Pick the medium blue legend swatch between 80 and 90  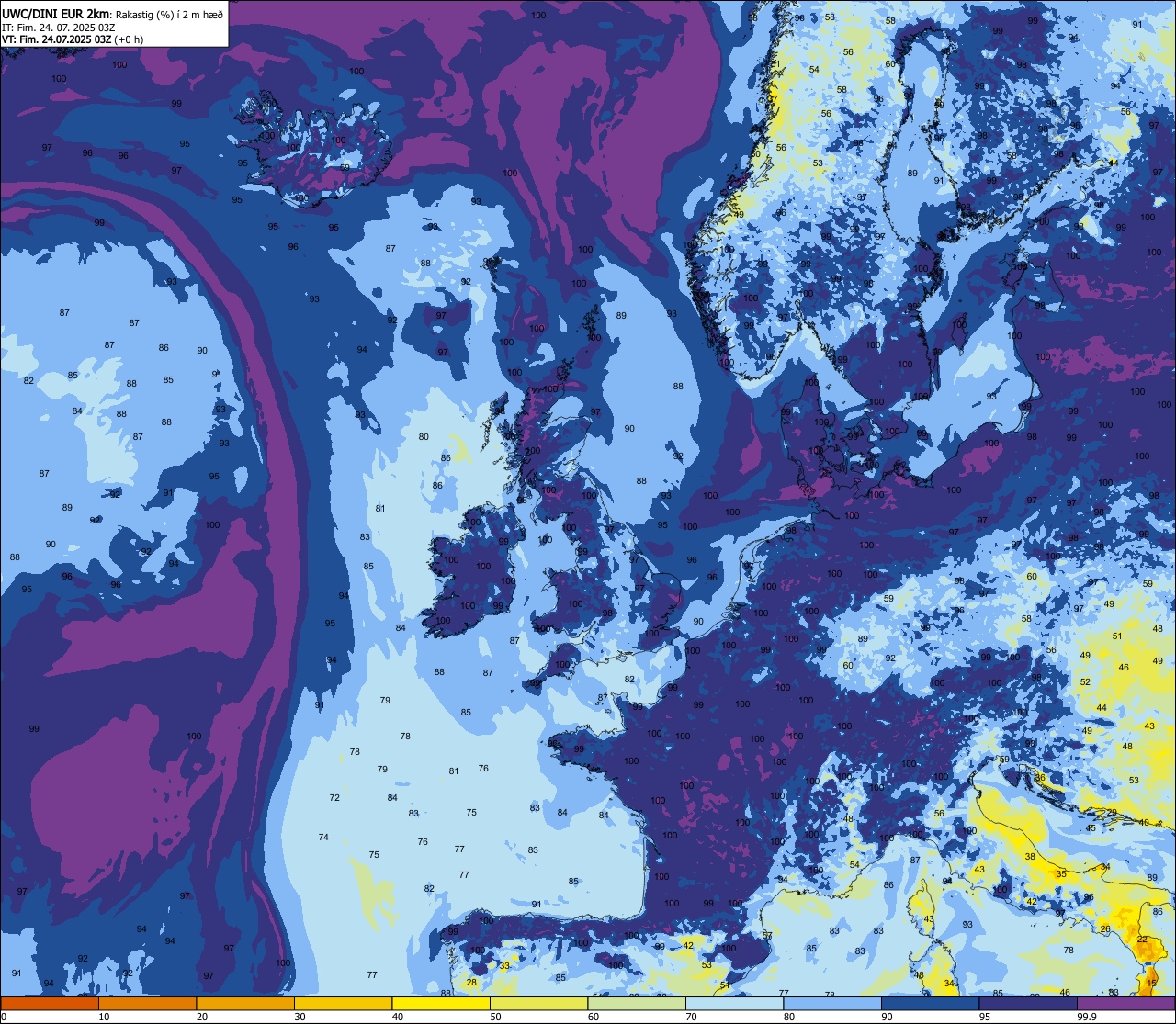(832, 1003)
